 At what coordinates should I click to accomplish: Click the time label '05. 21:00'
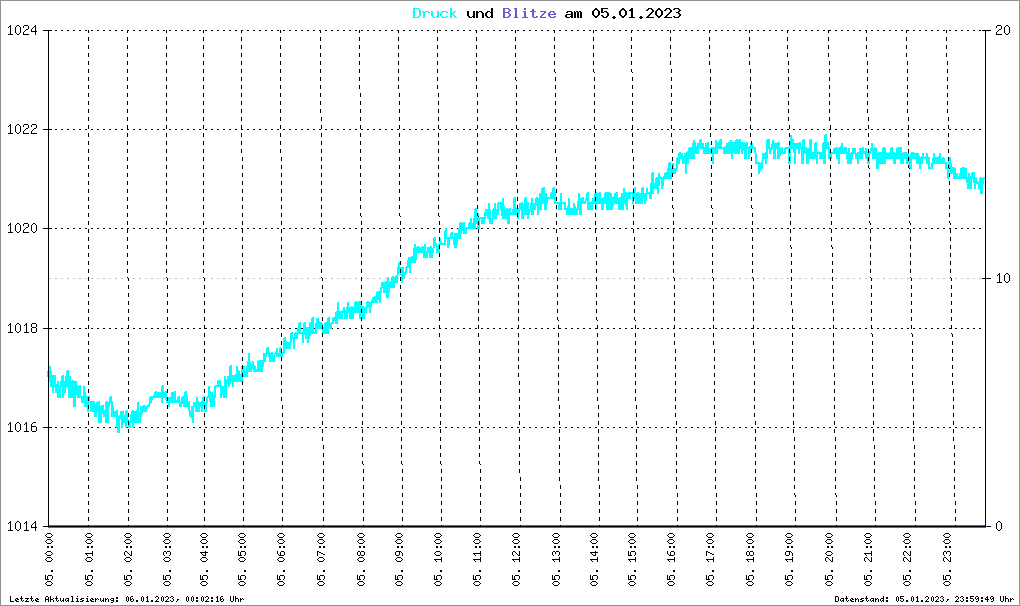coord(869,560)
